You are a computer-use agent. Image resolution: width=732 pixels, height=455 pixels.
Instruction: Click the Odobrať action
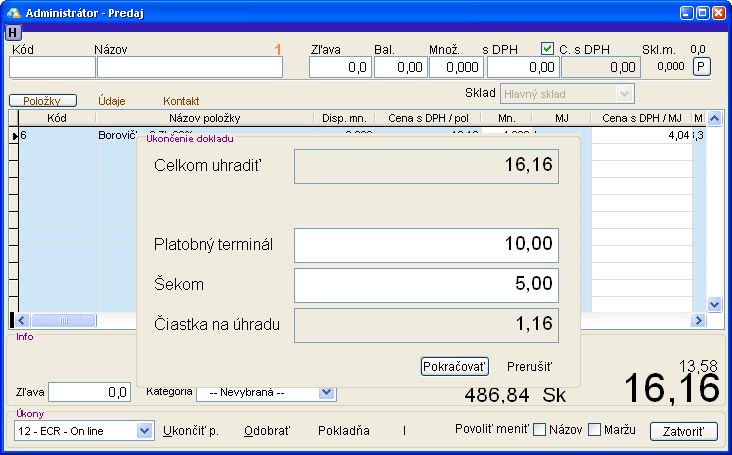click(x=267, y=431)
